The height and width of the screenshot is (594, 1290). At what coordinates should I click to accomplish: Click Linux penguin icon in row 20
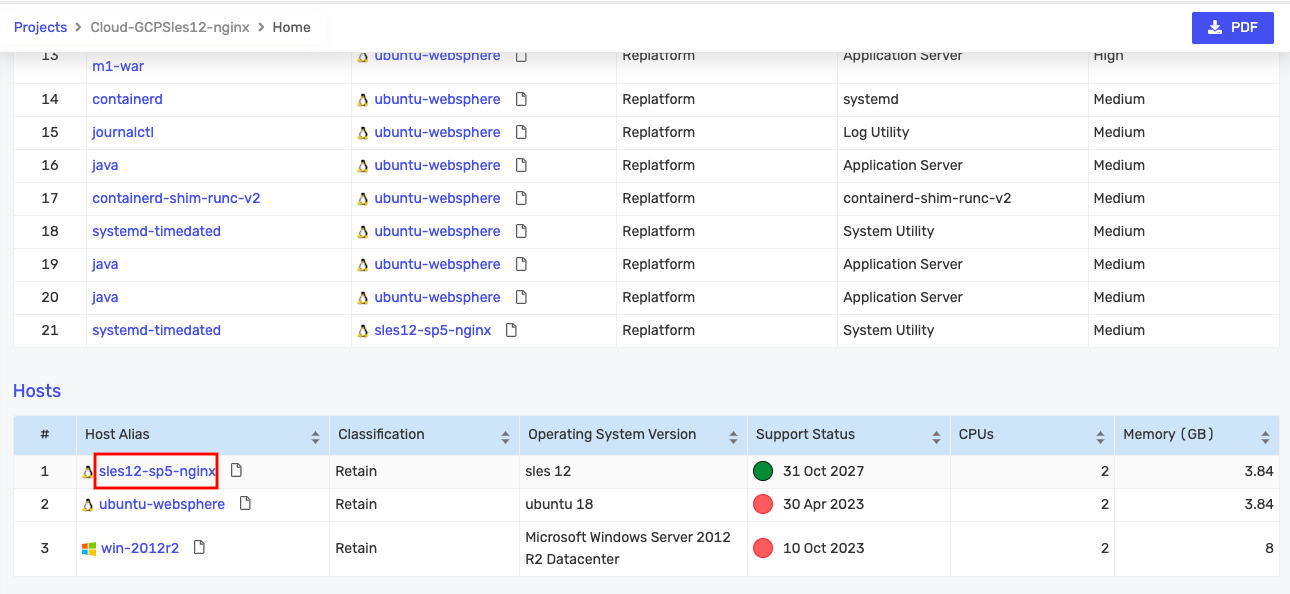[x=363, y=297]
